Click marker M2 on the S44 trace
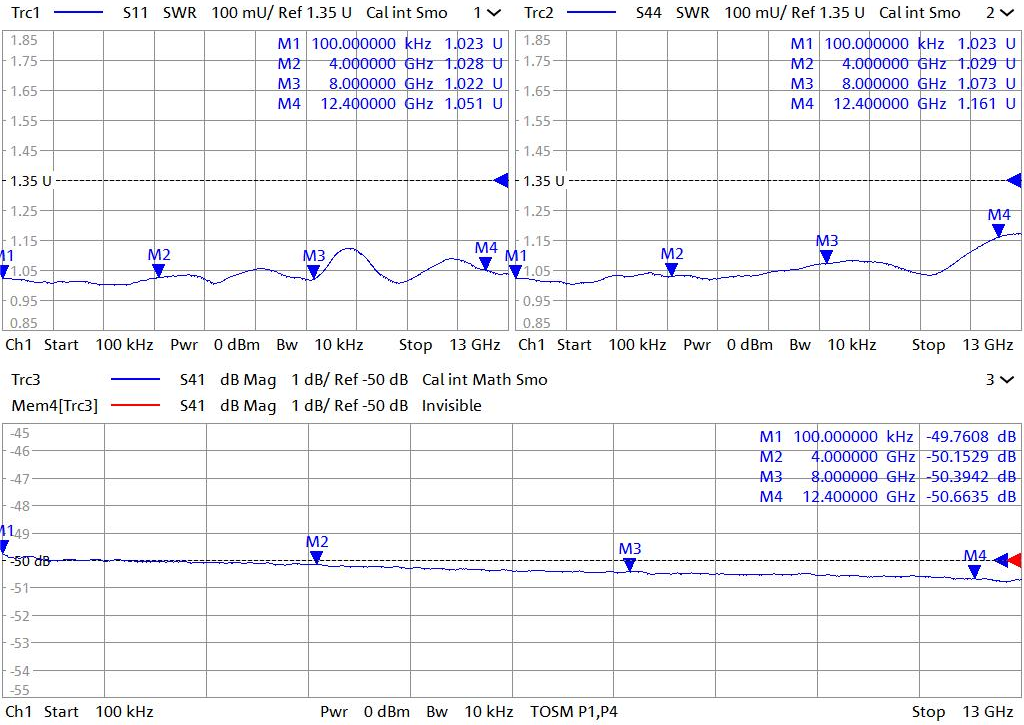The width and height of the screenshot is (1024, 725). 672,268
